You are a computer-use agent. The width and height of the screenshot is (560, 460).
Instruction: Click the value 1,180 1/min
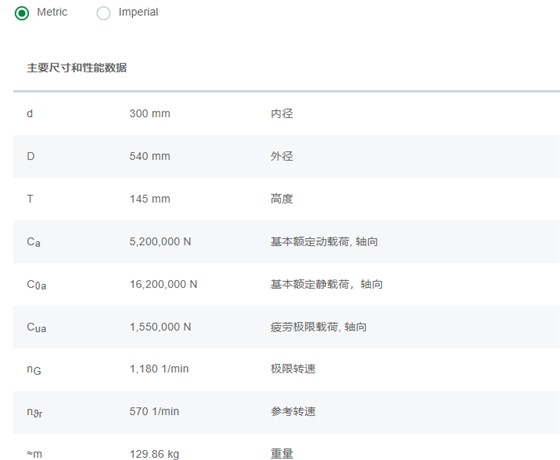click(x=159, y=369)
